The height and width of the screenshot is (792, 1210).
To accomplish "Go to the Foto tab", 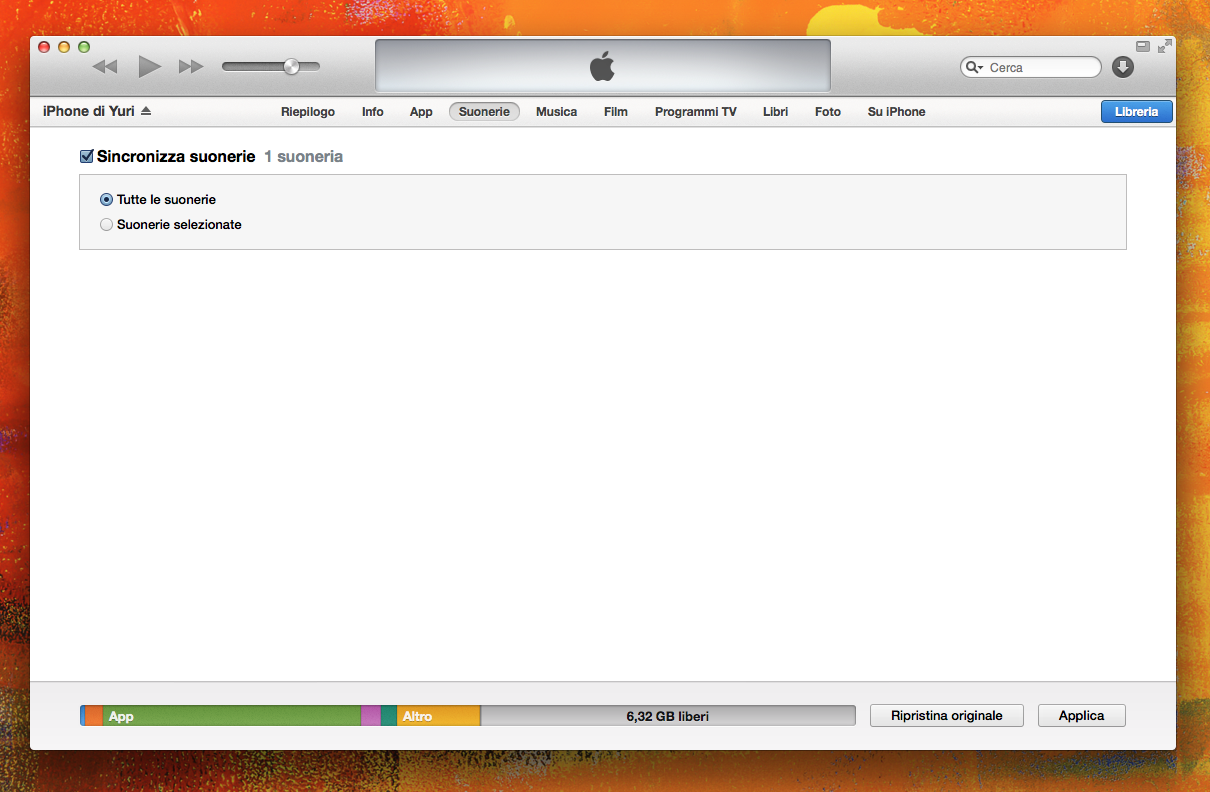I will pos(828,112).
